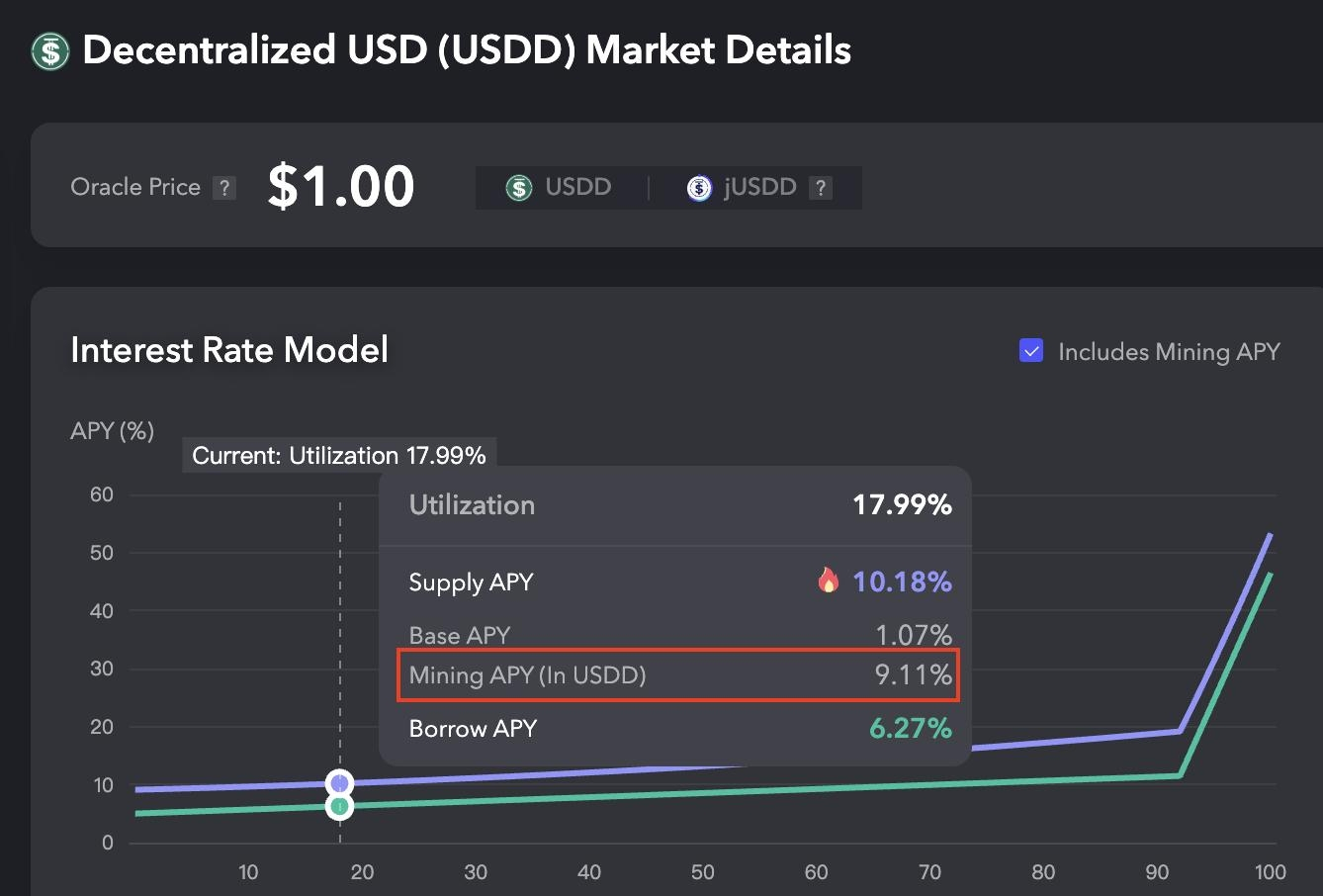The height and width of the screenshot is (896, 1323).
Task: Uncheck the Includes Mining APY checkbox
Action: pos(1031,351)
